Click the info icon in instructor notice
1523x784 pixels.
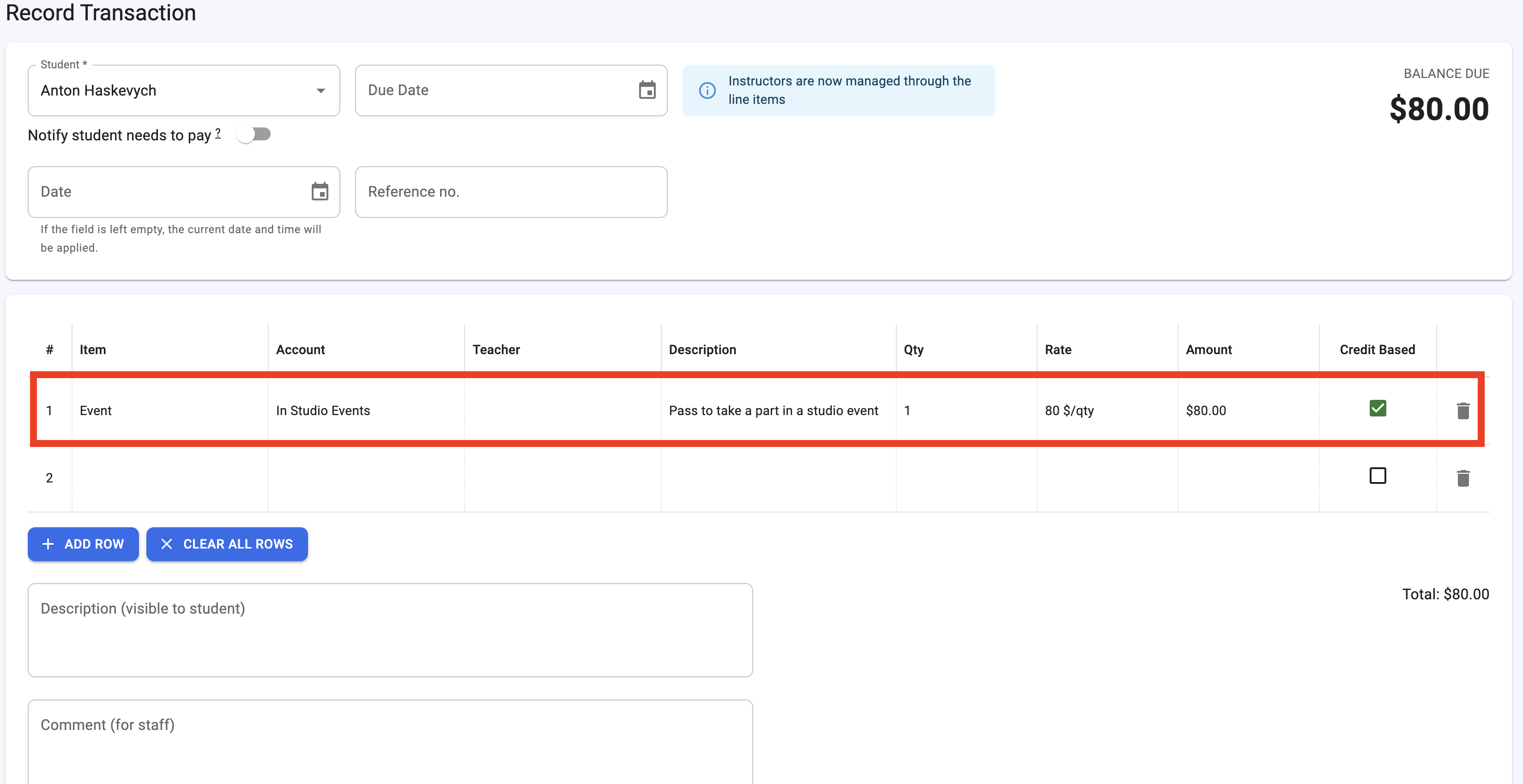click(707, 90)
